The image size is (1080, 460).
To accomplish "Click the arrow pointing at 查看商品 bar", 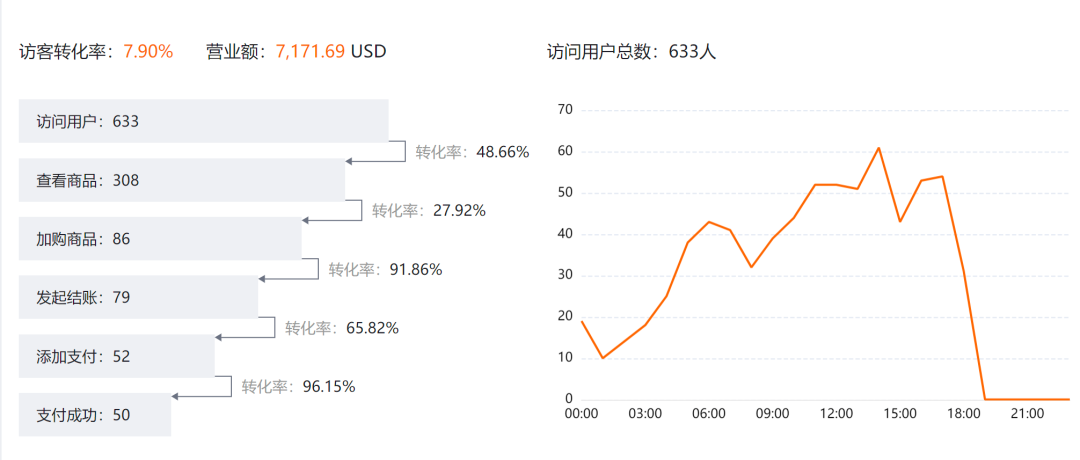I will coord(349,161).
